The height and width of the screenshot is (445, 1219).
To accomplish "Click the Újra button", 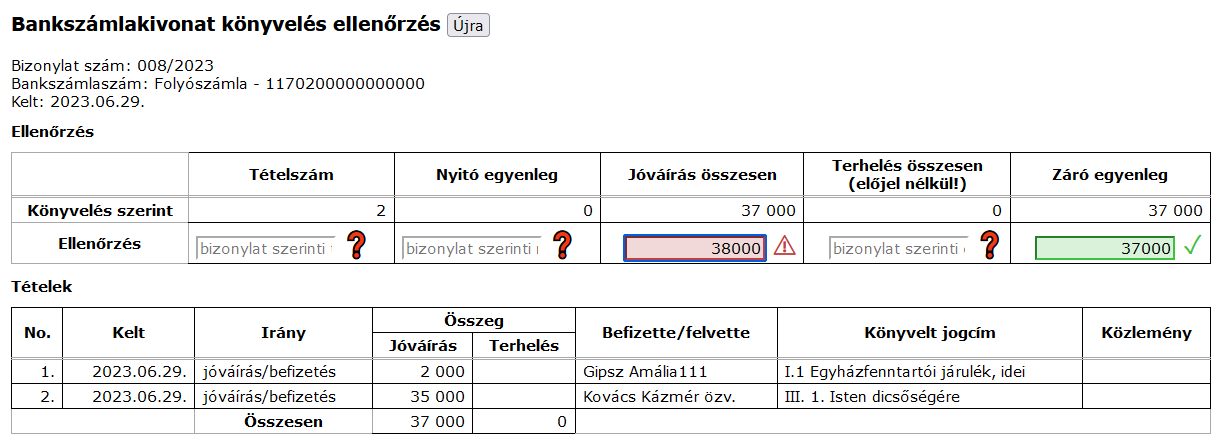I will (x=468, y=26).
